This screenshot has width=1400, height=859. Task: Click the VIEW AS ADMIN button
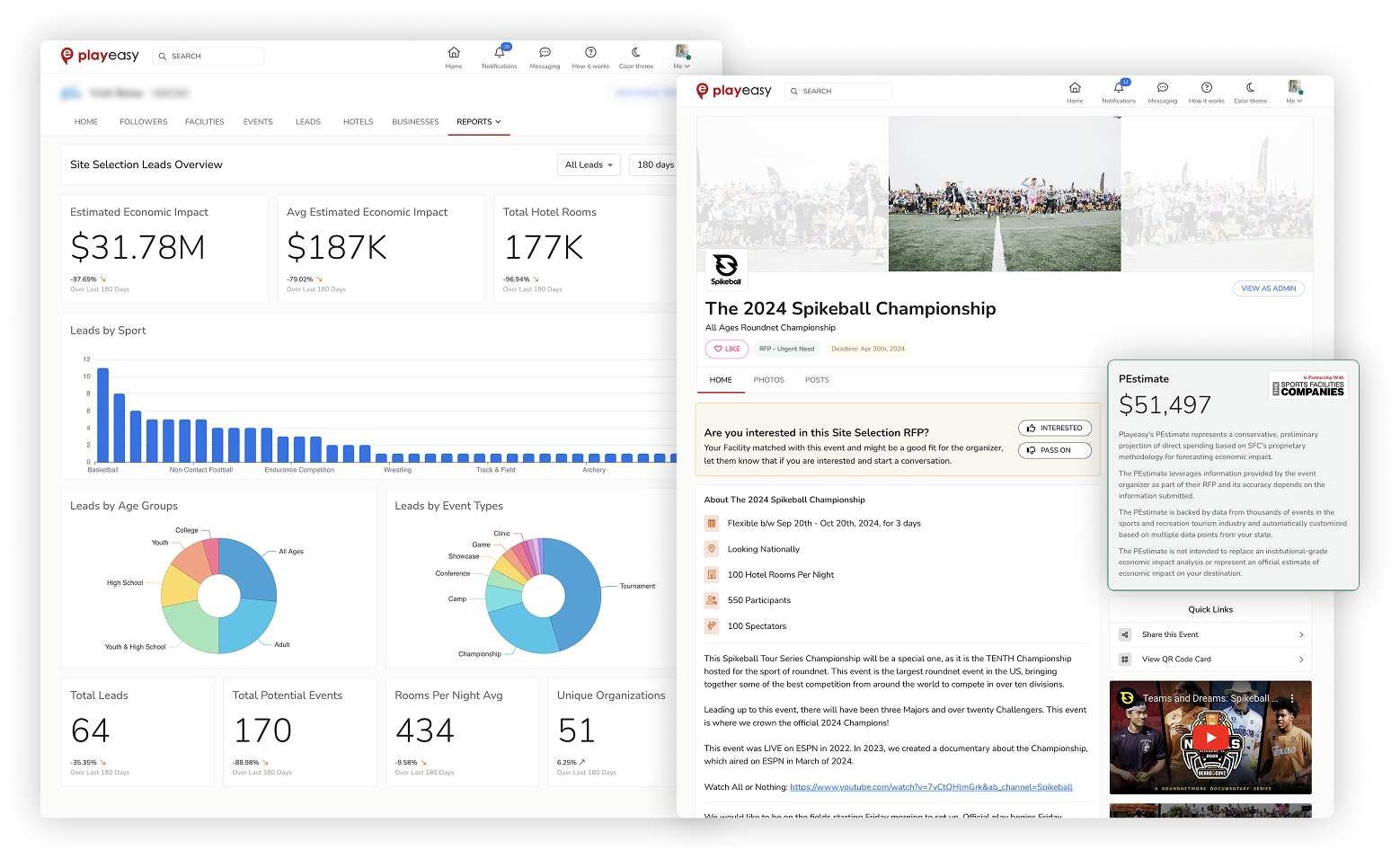1268,288
